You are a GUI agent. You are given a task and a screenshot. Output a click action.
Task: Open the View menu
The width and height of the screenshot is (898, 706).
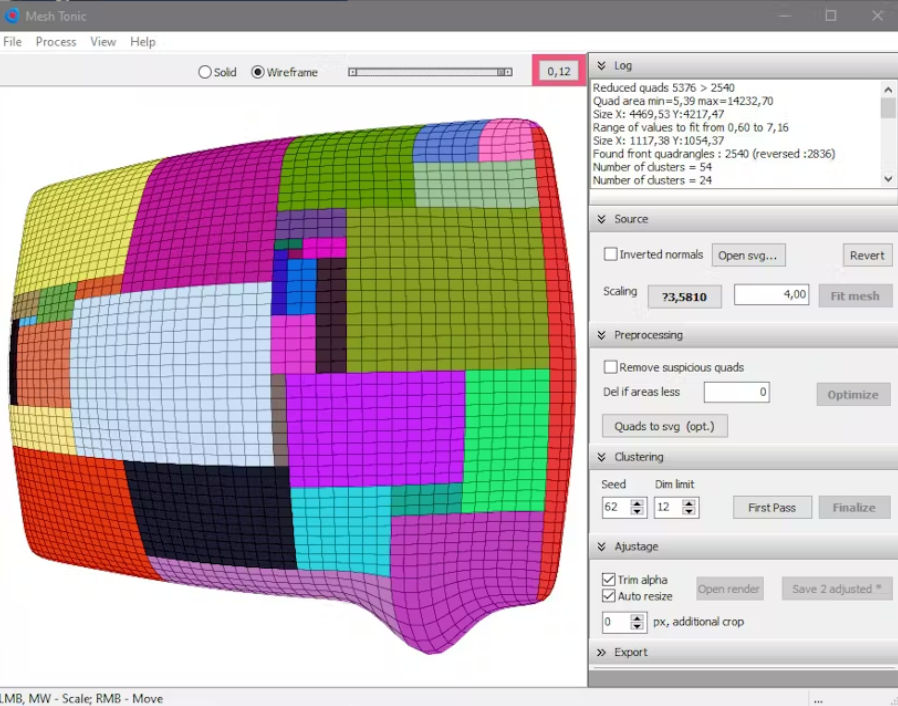pyautogui.click(x=103, y=42)
